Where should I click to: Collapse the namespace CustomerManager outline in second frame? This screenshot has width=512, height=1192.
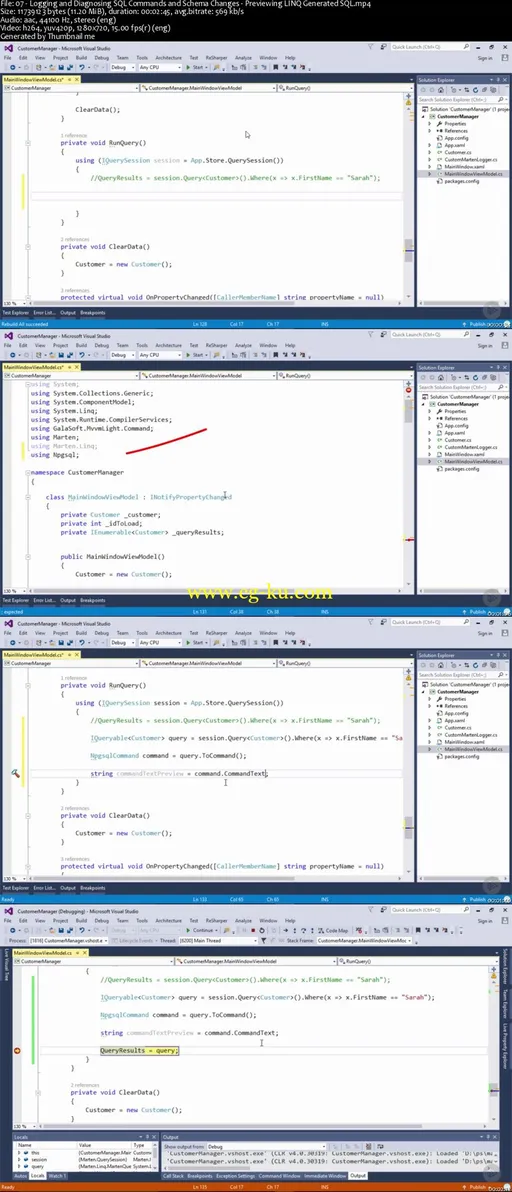29,472
